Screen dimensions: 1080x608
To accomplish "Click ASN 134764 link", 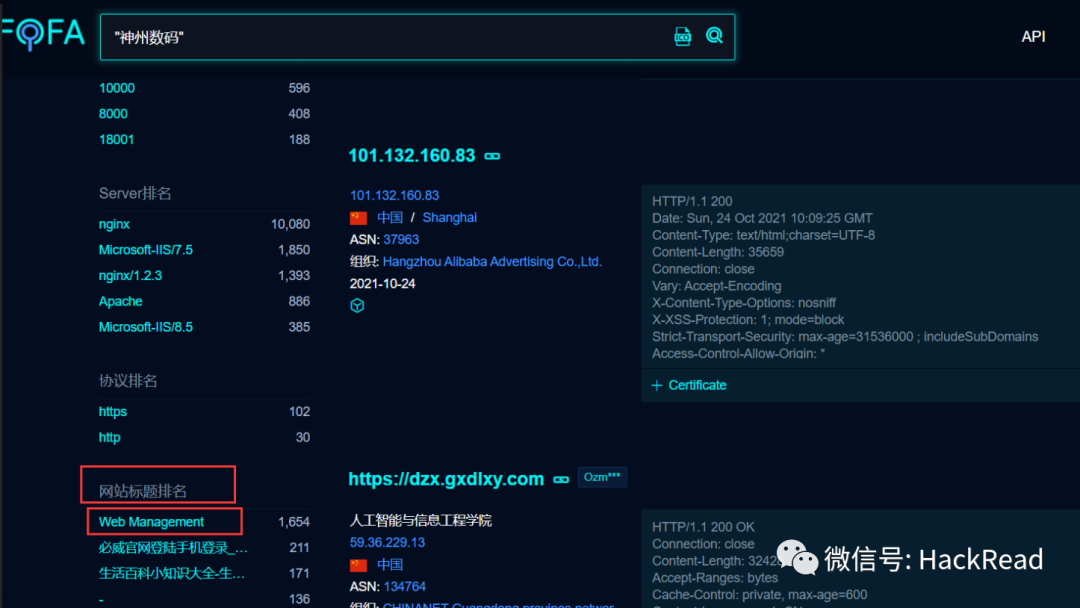I will [x=404, y=587].
